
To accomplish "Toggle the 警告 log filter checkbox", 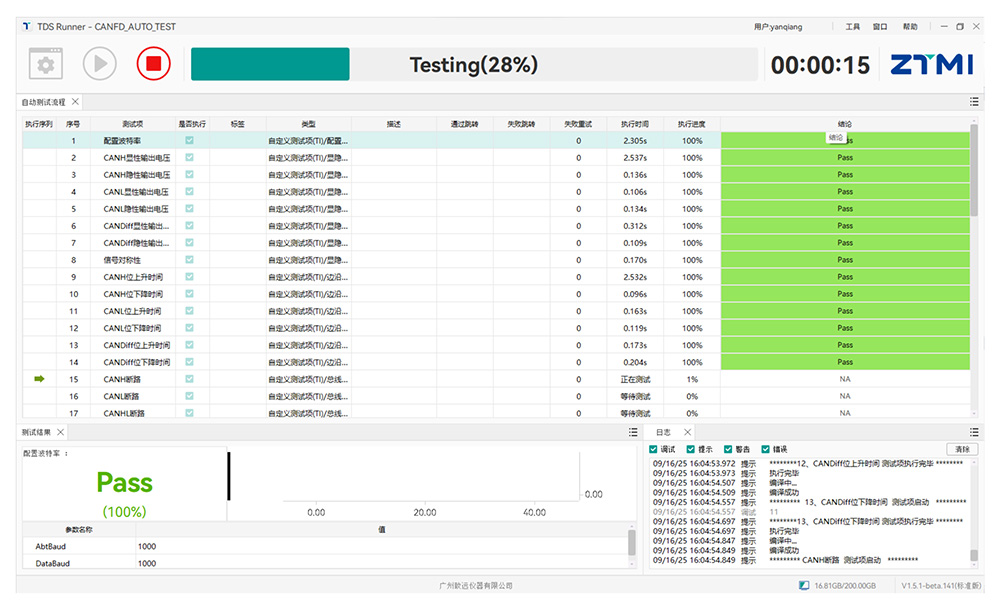I will [x=728, y=449].
